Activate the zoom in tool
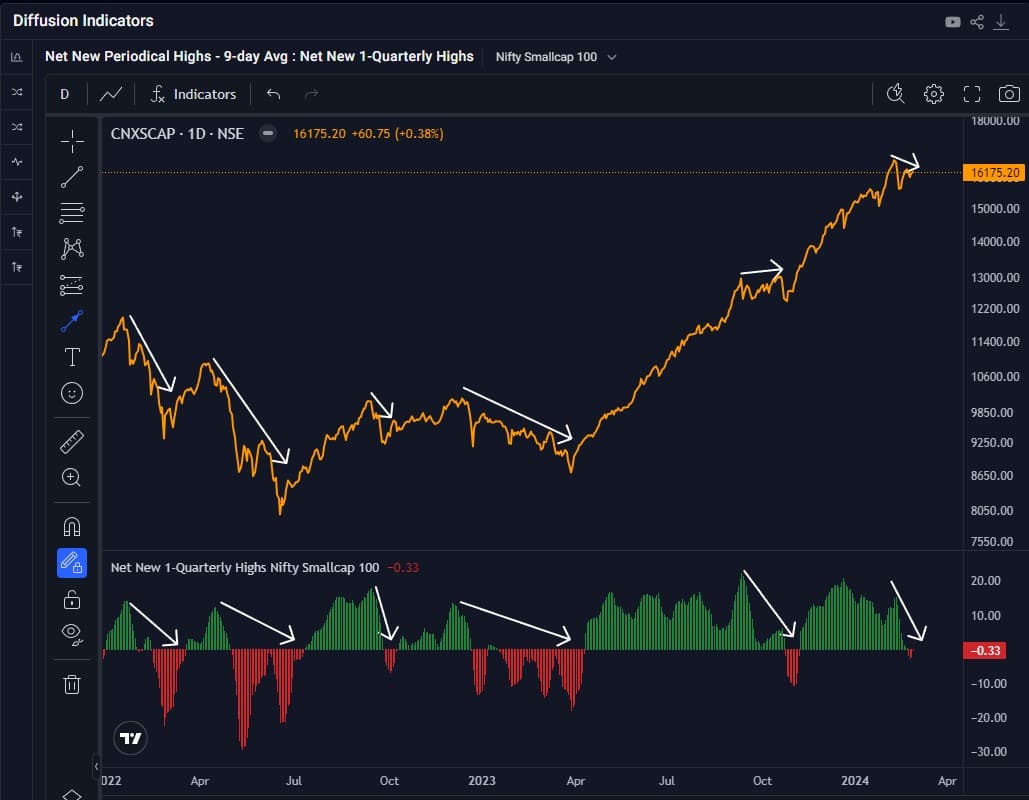1029x800 pixels. coord(72,477)
